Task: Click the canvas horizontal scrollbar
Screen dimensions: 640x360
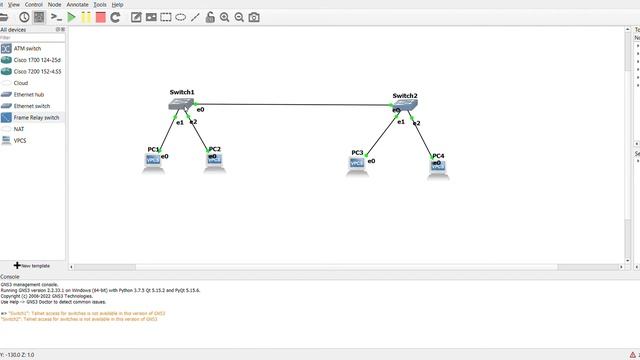Action: tap(346, 267)
